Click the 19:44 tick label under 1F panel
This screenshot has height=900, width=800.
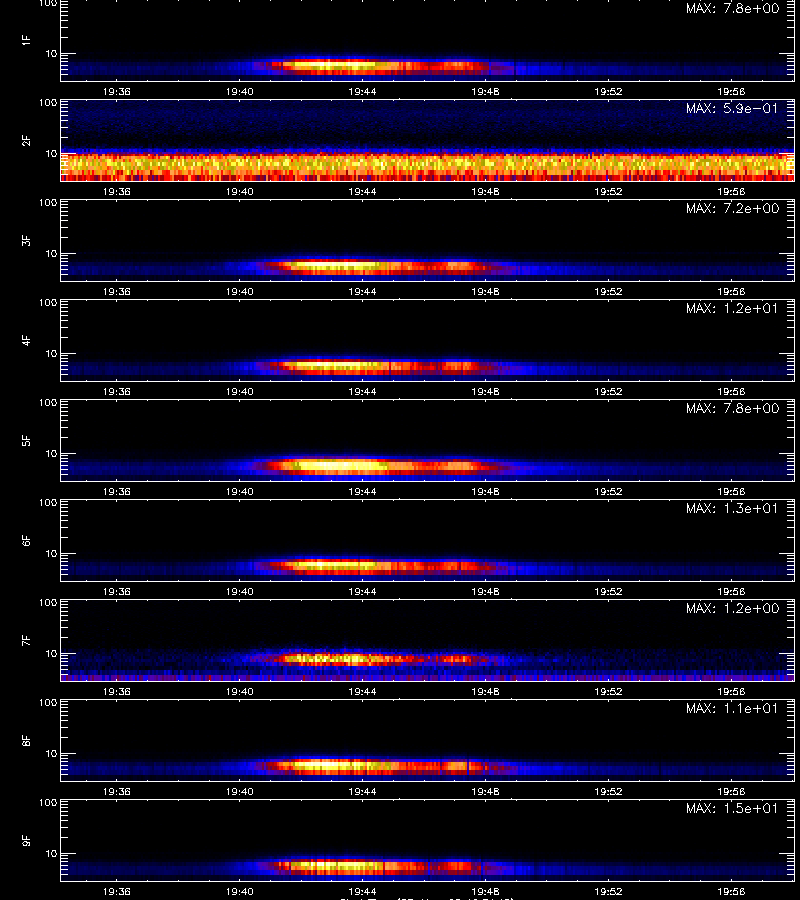coord(362,92)
